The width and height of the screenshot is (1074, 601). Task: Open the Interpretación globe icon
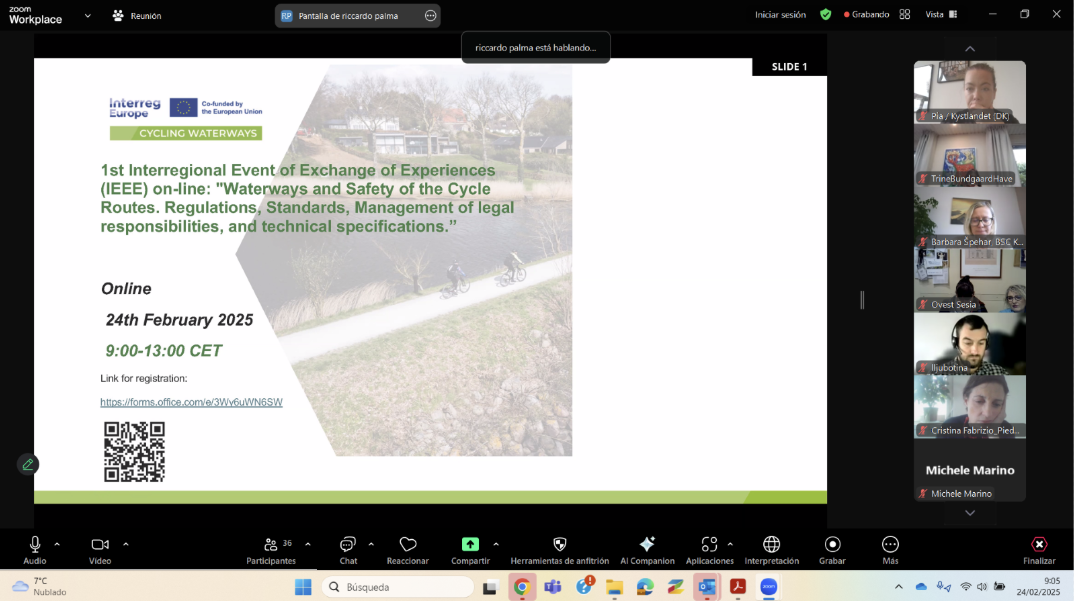[771, 545]
